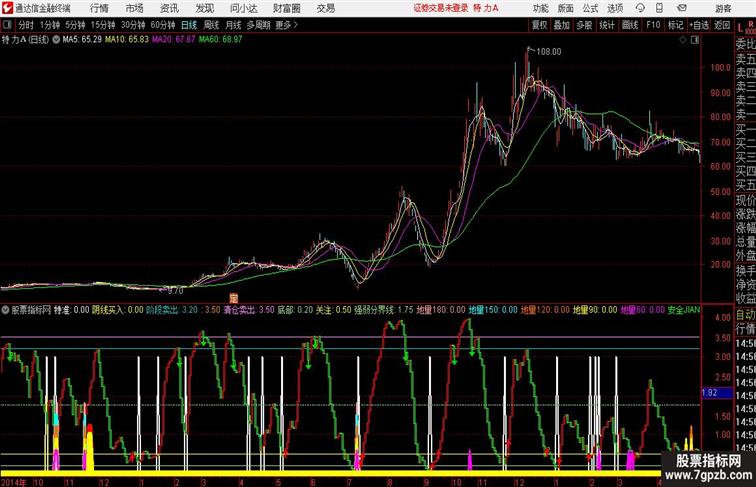Switch to the 周线 weekly tab
The width and height of the screenshot is (756, 487).
tap(211, 25)
